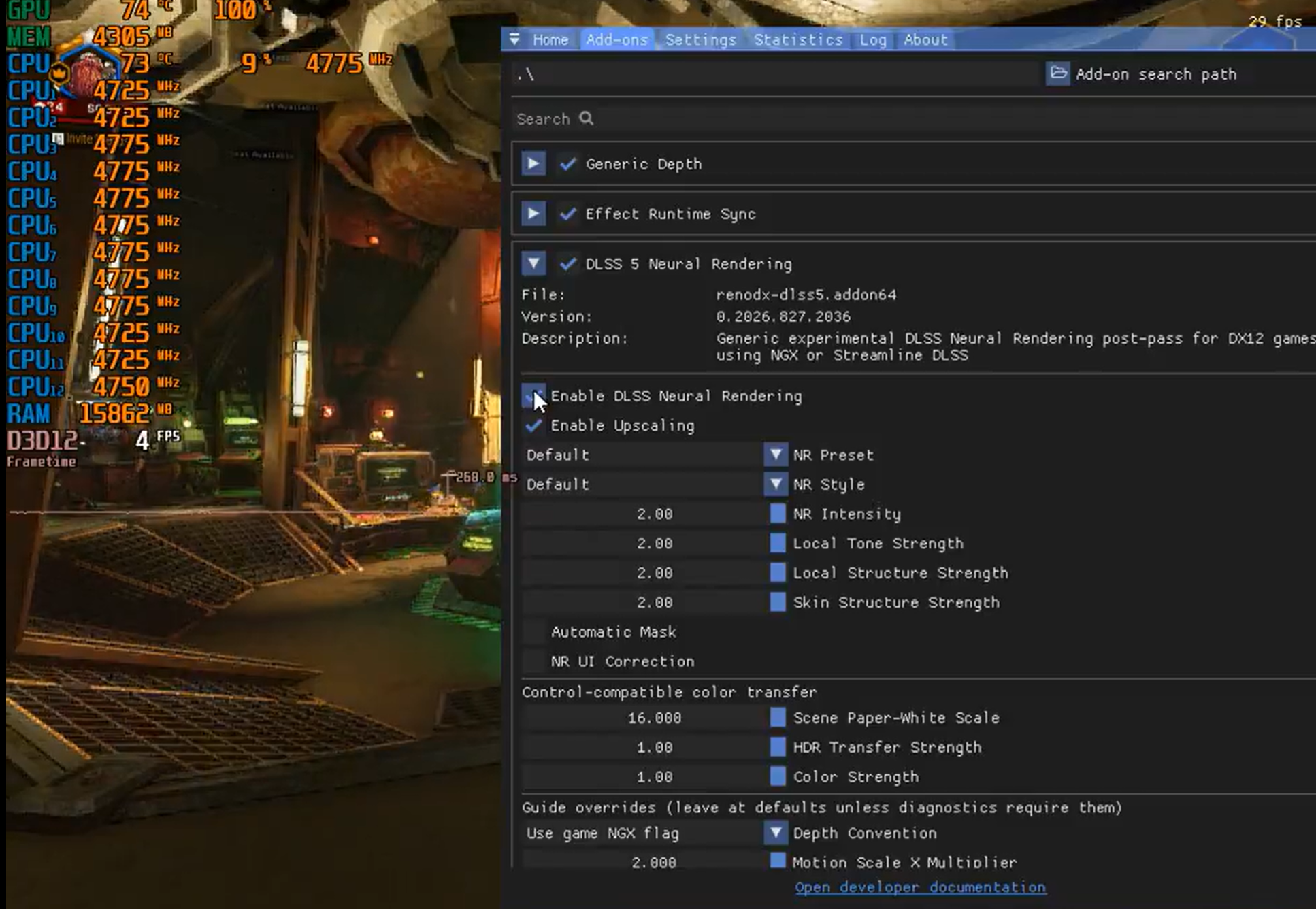This screenshot has height=909, width=1316.
Task: Select the Add-ons tab
Action: click(x=617, y=39)
